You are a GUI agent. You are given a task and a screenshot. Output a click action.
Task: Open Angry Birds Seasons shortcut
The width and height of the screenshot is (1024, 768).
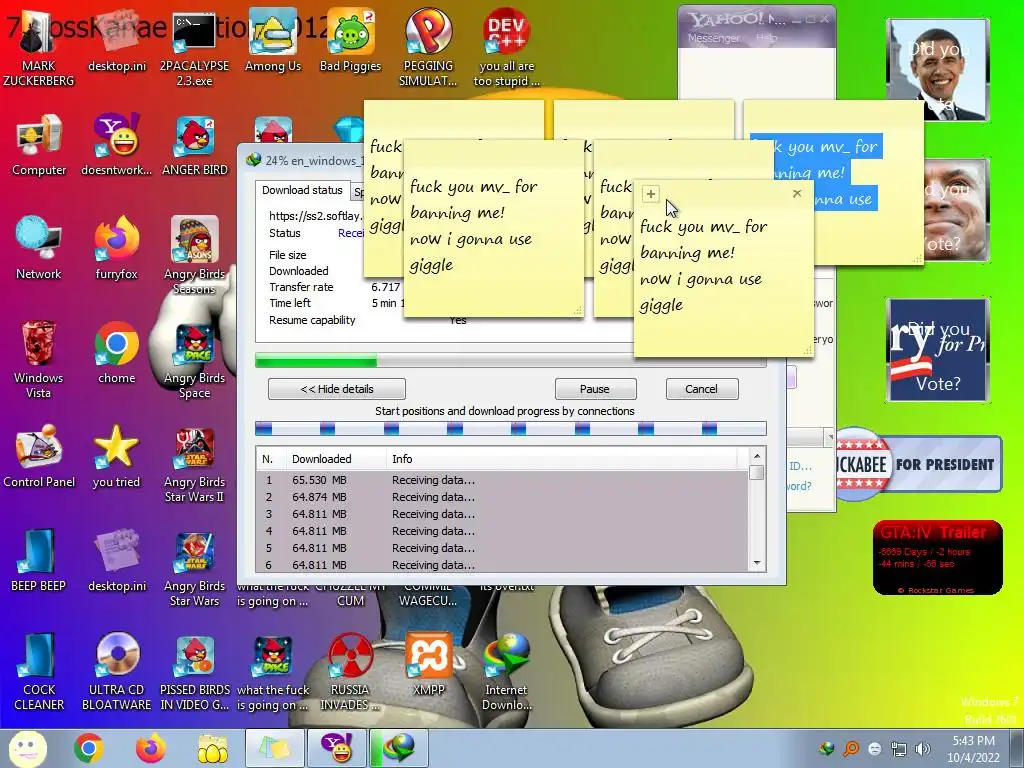tap(194, 255)
